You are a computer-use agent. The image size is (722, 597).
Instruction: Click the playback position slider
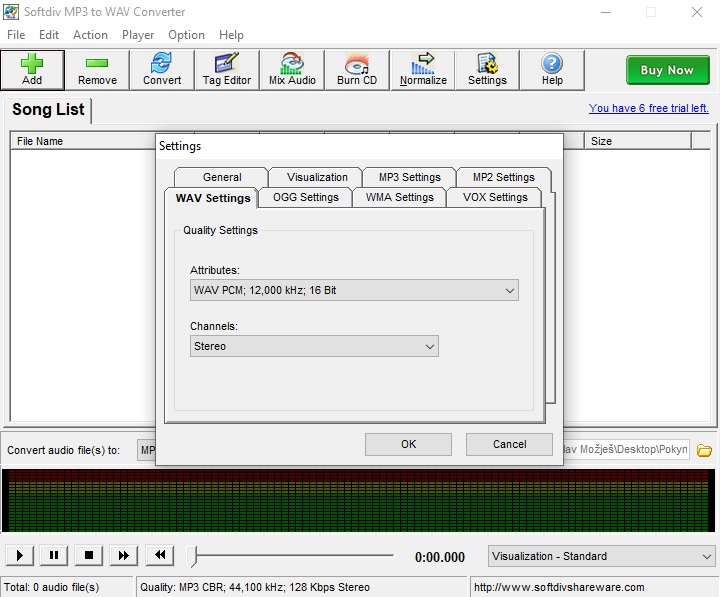295,556
